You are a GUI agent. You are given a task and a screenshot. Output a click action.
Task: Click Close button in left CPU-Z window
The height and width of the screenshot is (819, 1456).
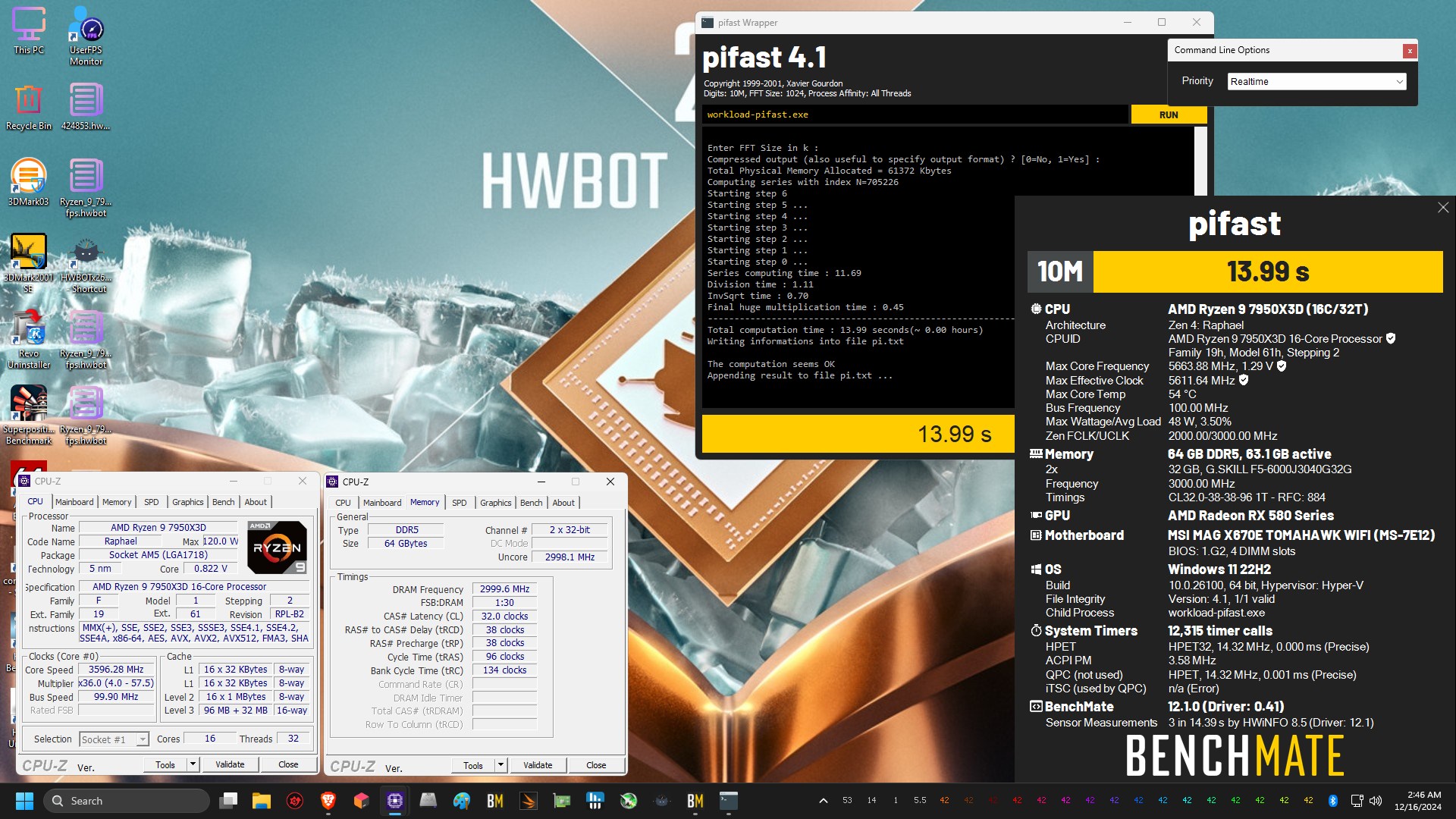click(288, 764)
